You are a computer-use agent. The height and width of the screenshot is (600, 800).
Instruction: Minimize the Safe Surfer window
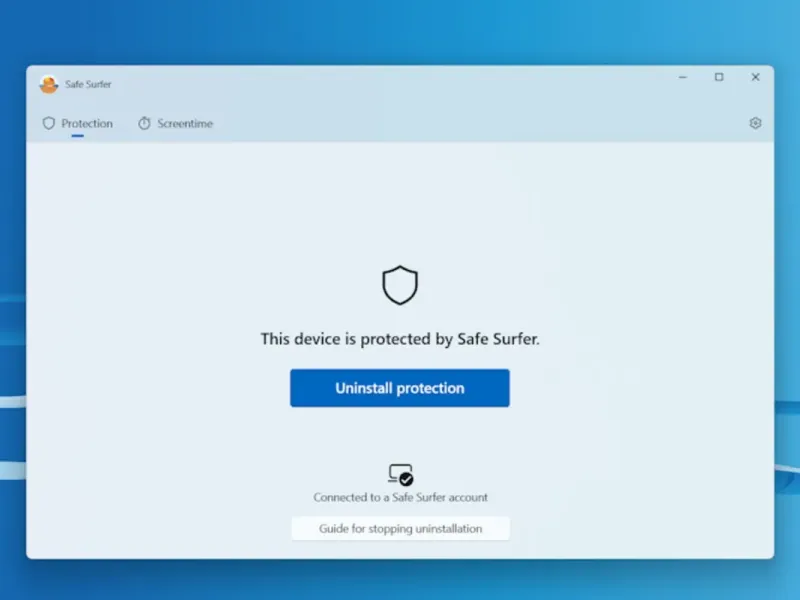tap(683, 77)
